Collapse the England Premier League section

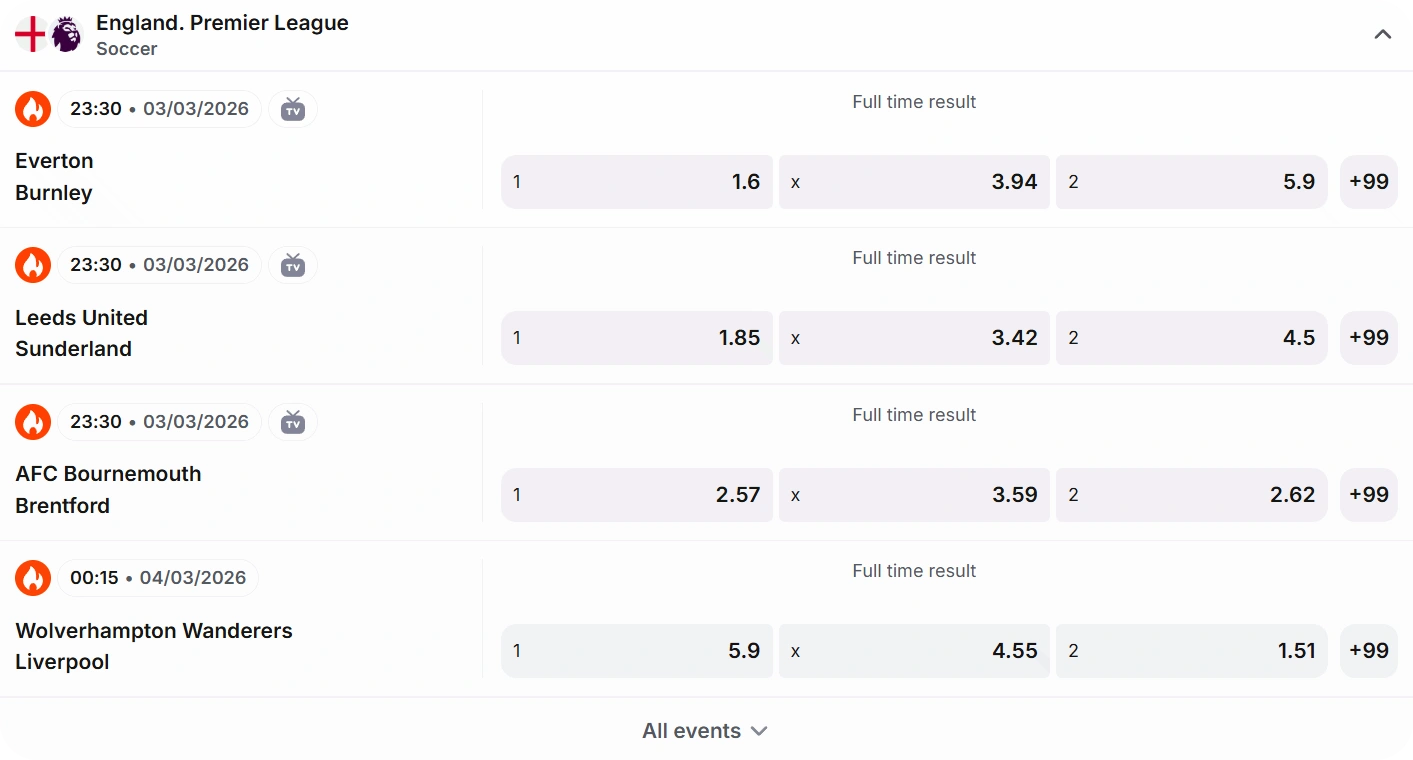point(1383,35)
